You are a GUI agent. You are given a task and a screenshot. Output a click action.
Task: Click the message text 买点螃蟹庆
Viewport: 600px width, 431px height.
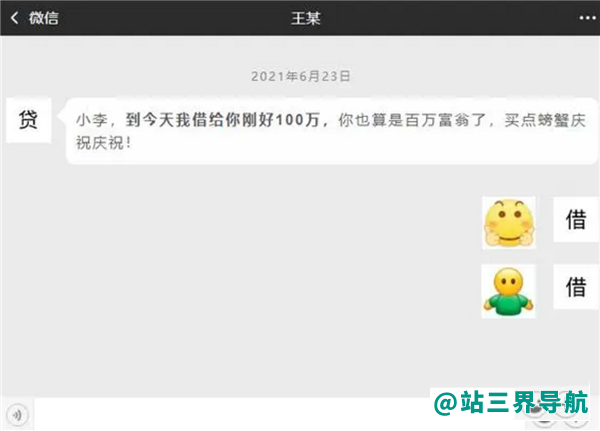(545, 120)
